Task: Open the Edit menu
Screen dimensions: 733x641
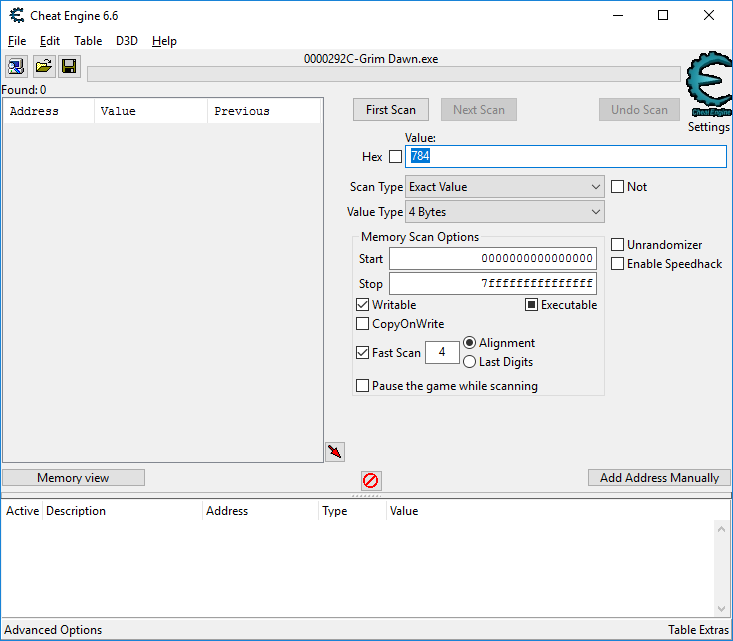Action: [50, 41]
